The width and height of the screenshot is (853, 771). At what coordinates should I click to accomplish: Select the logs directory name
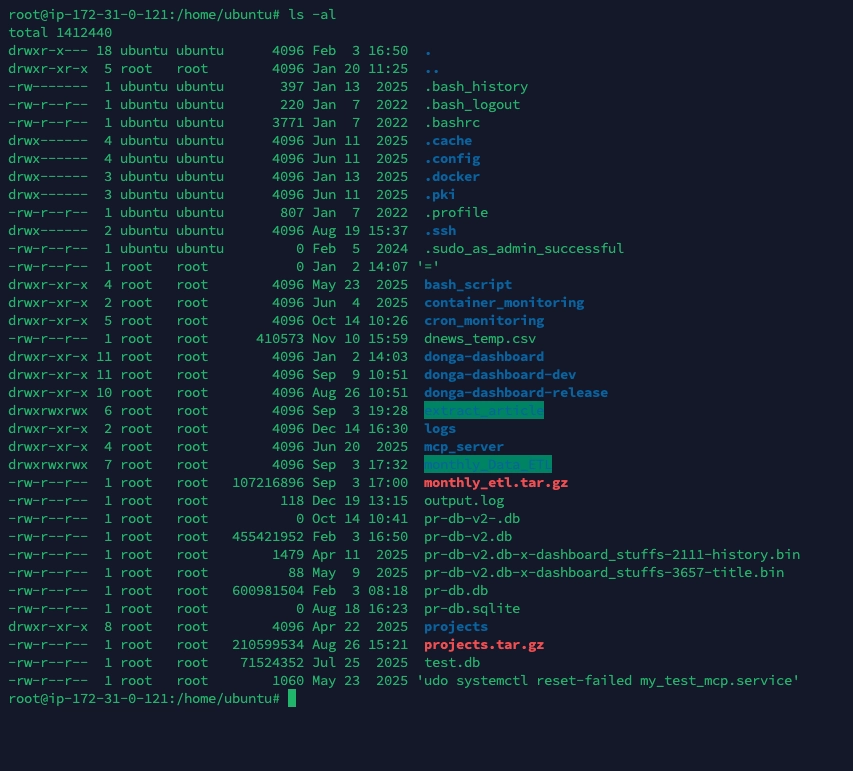click(x=440, y=429)
